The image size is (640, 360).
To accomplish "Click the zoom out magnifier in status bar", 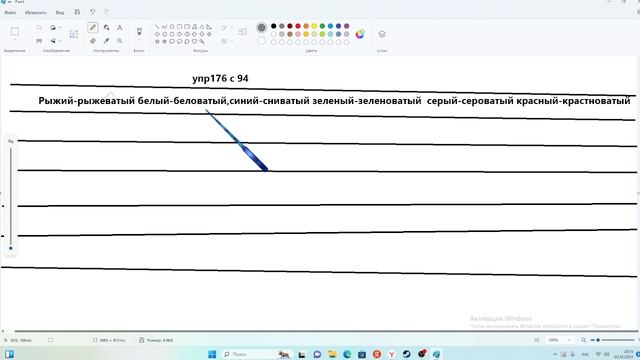I will pos(584,340).
